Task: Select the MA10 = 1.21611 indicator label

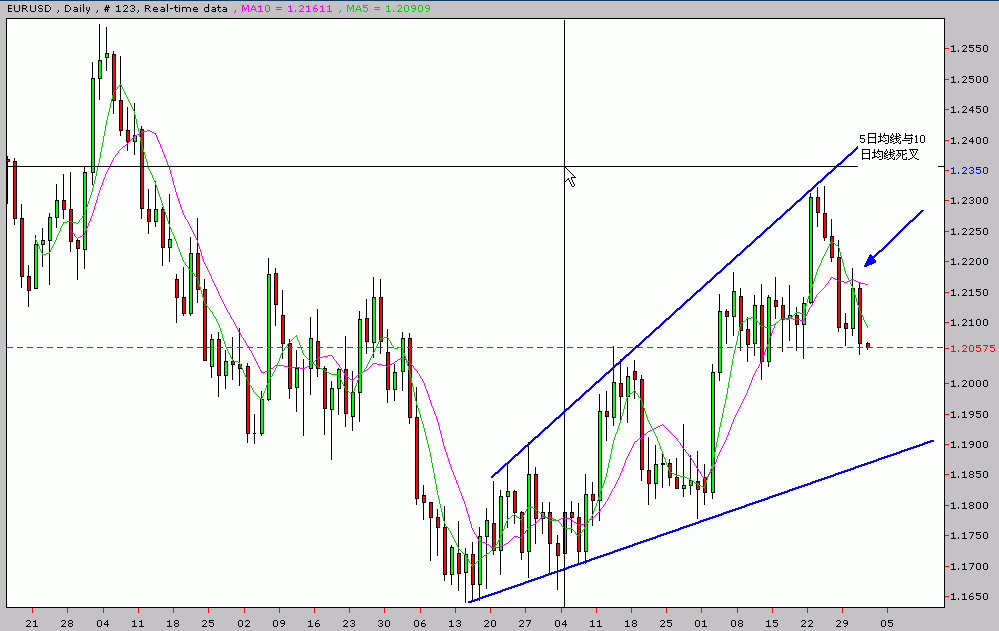Action: tap(287, 8)
